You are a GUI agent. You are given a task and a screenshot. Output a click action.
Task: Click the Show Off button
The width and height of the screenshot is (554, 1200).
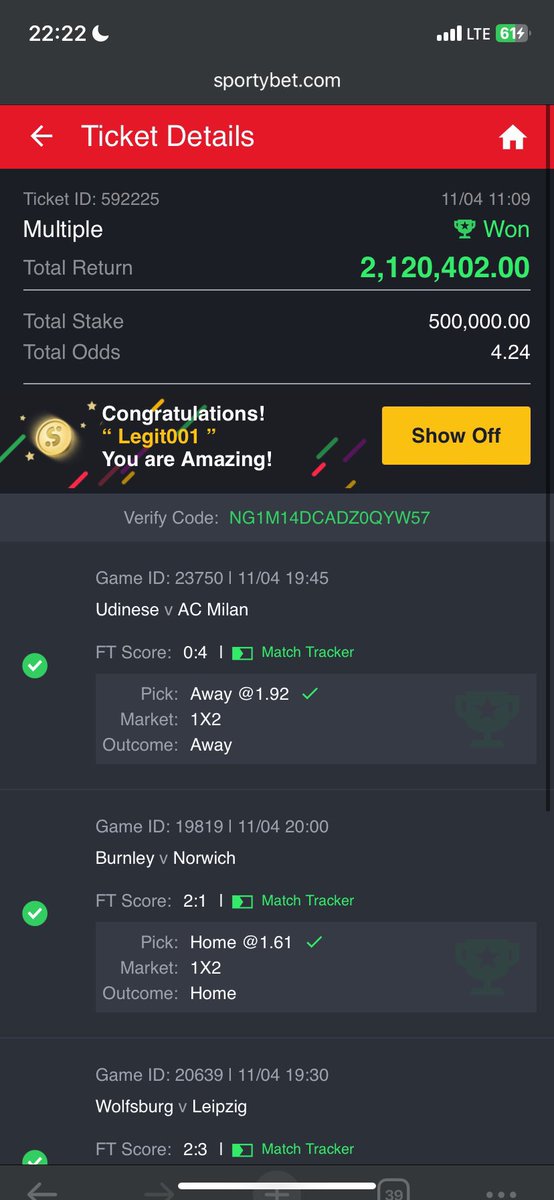click(456, 435)
